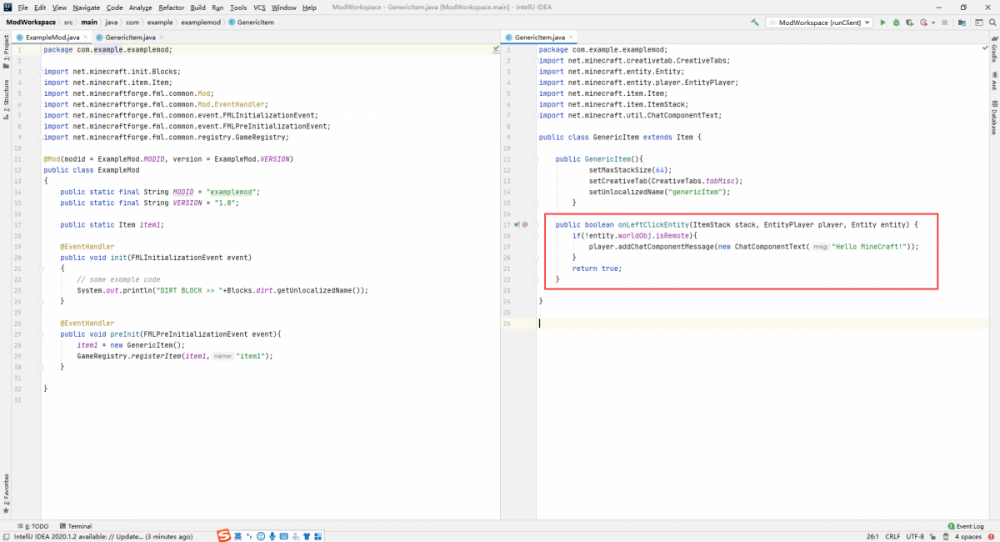The image size is (1000, 542).
Task: Click the red error notification icon
Action: [x=991, y=537]
